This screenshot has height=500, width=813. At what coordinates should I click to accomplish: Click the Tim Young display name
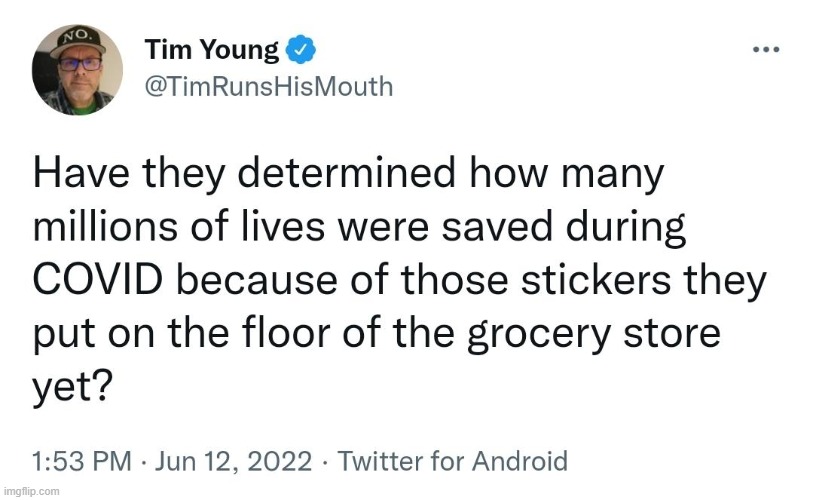(211, 48)
